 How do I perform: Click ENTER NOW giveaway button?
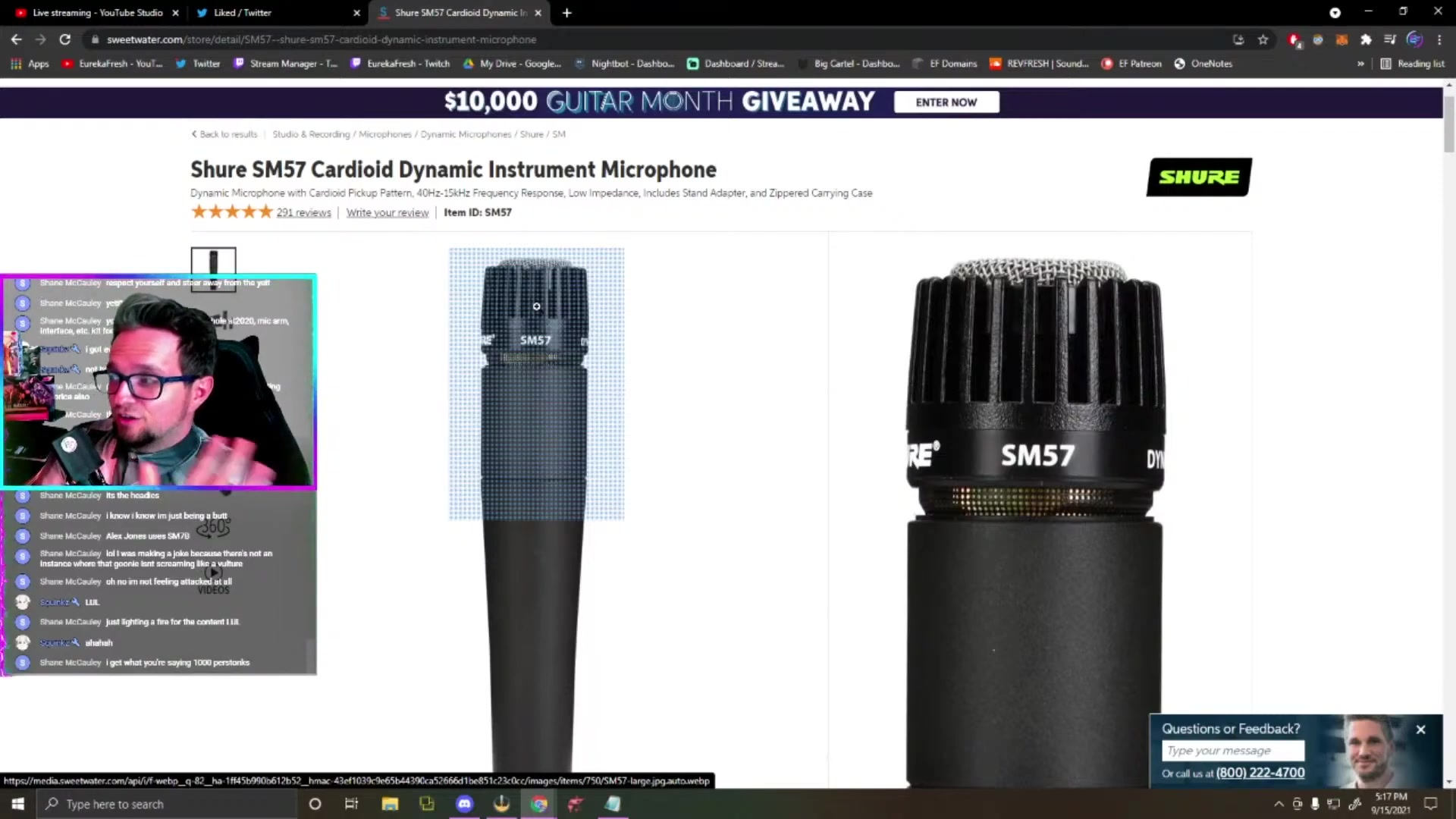coord(946,102)
